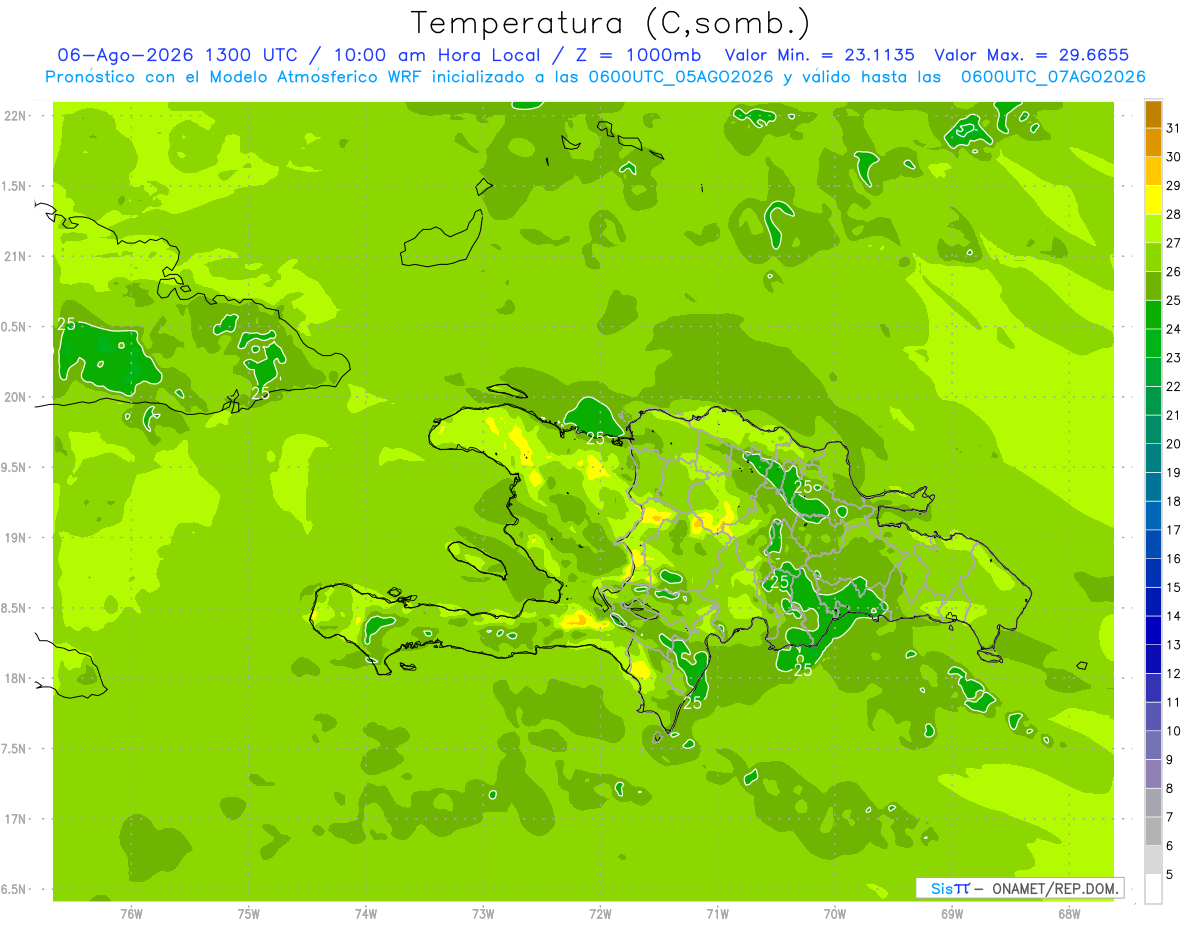This screenshot has width=1200, height=927.
Task: Pick the yellow swatch between 28 and 29
Action: click(1153, 200)
